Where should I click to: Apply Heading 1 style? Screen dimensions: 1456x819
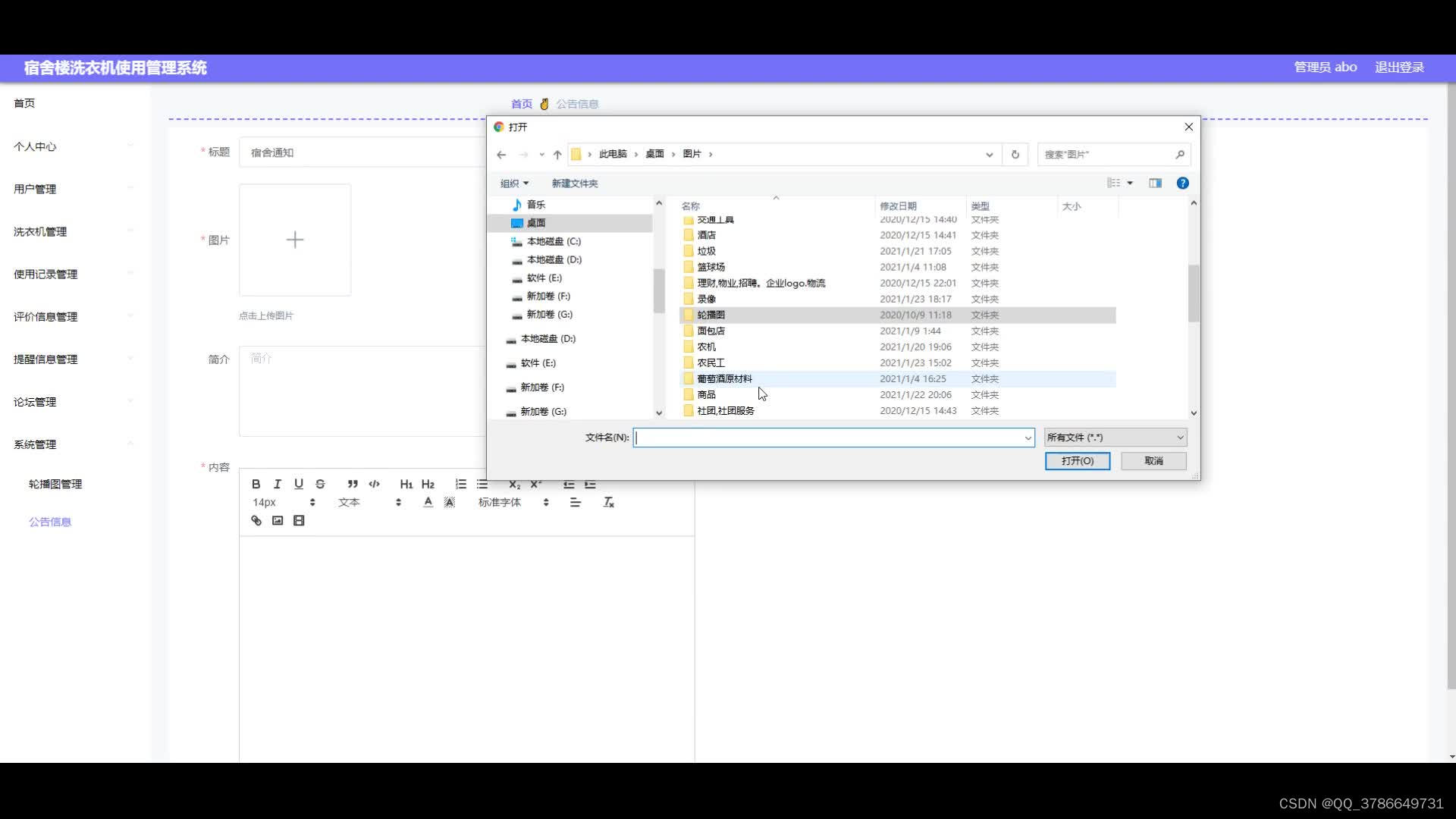point(406,484)
